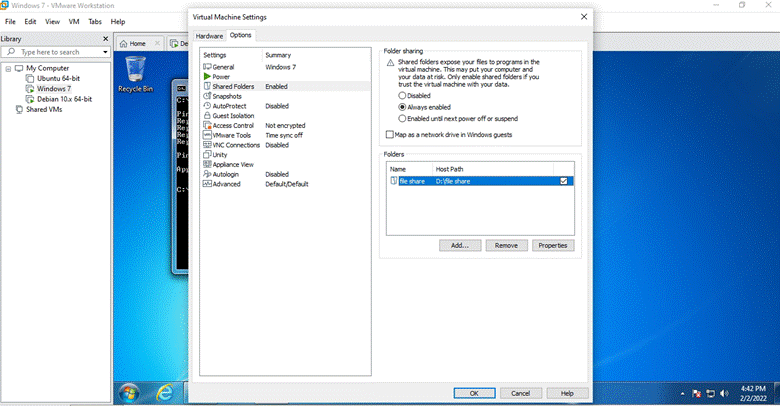Click the 'Time sync off' summary text
780x406 pixels.
284,135
